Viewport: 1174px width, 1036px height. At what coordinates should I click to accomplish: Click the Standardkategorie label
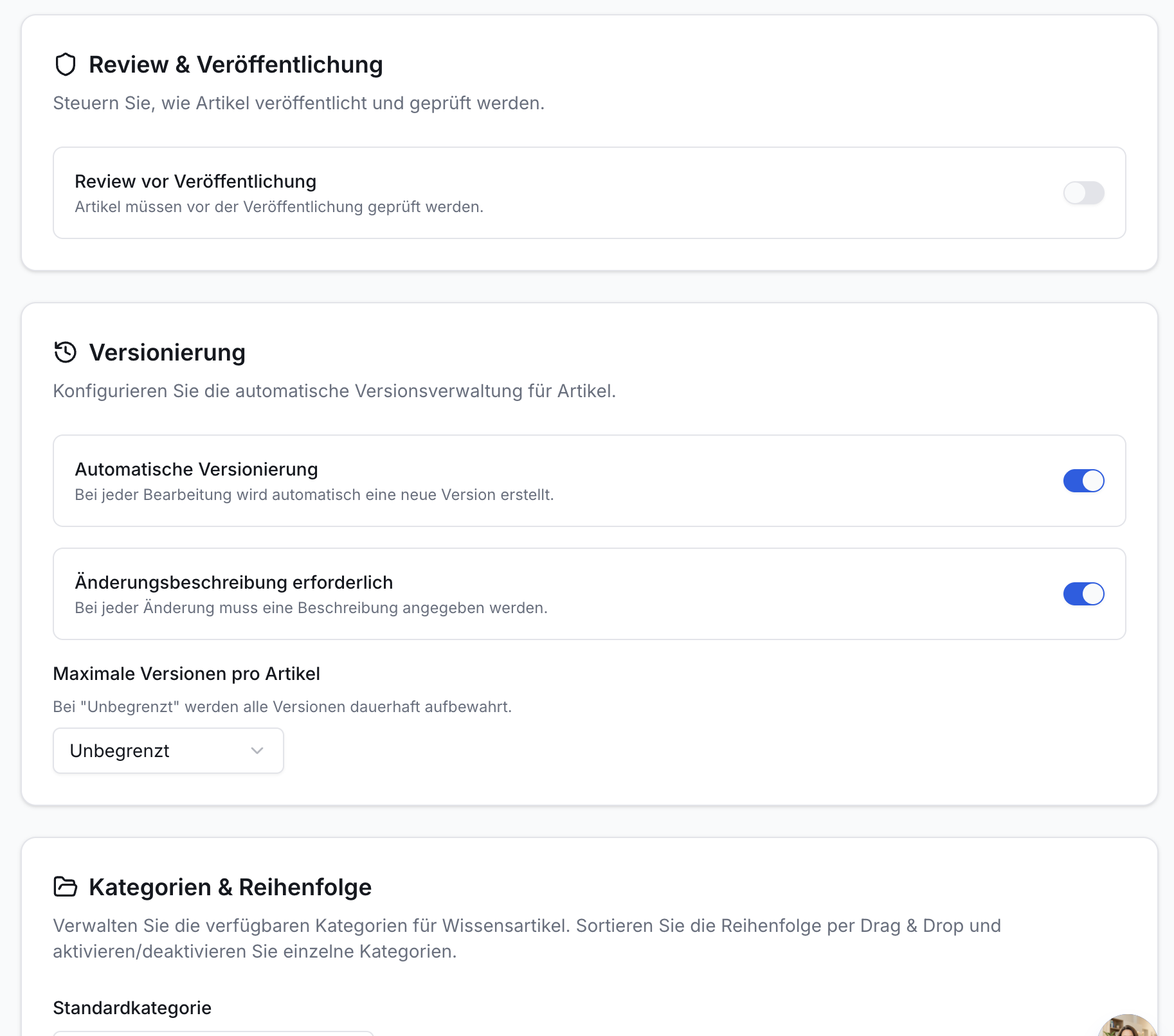[132, 1008]
